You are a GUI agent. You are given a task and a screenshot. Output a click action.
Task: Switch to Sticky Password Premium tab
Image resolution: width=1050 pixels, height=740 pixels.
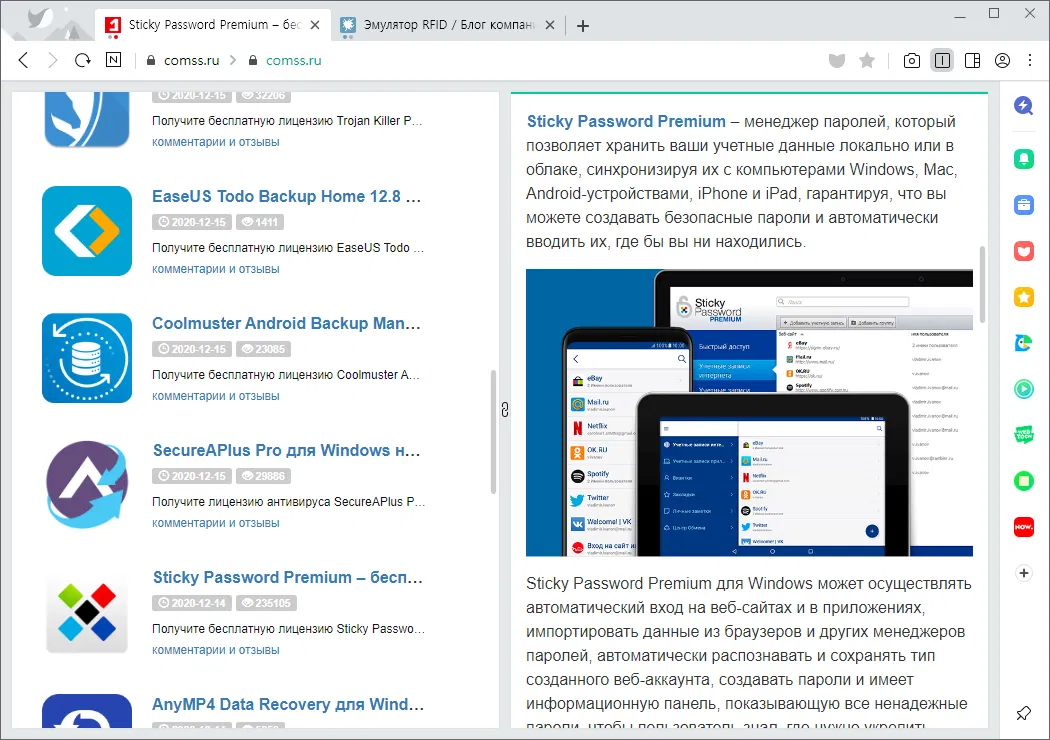tap(213, 25)
